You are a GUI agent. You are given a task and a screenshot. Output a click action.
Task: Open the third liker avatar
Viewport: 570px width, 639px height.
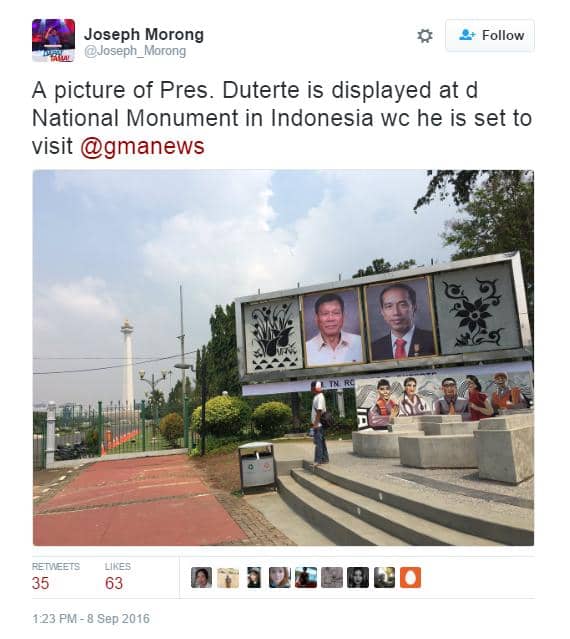254,577
